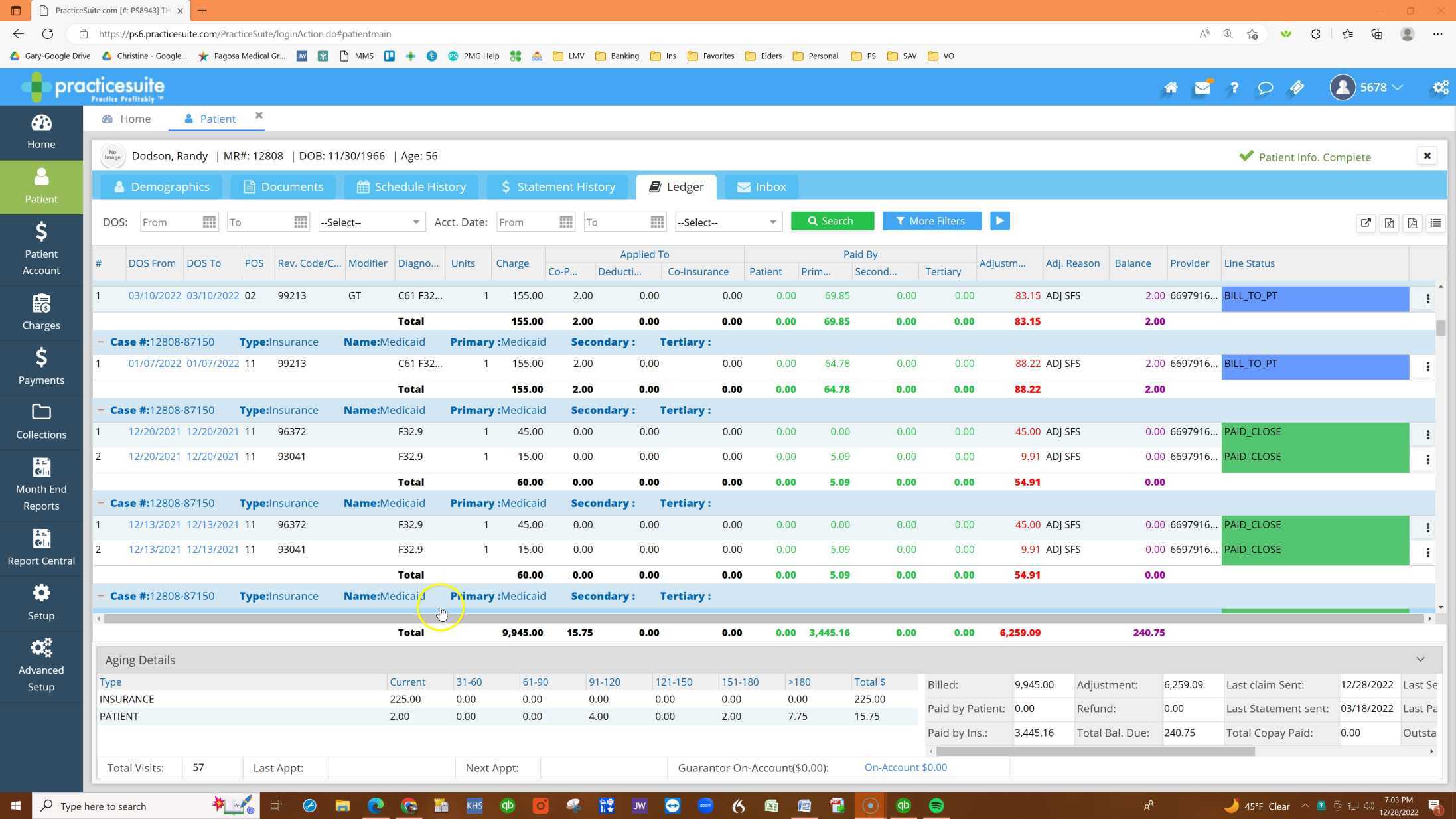Export ledger as PDF
The height and width of the screenshot is (819, 1456).
click(1412, 224)
